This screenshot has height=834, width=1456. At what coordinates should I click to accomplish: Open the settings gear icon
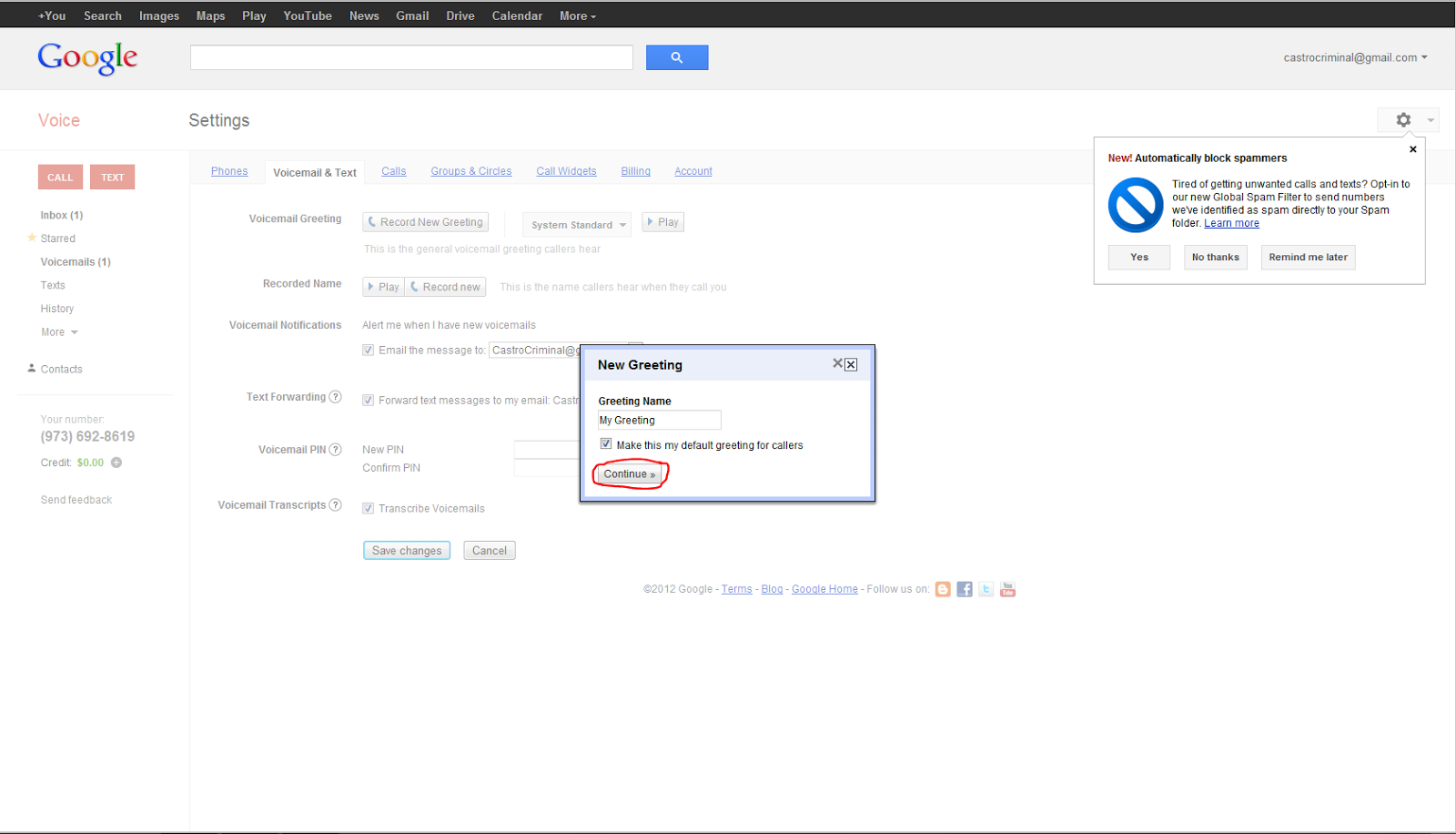tap(1403, 119)
